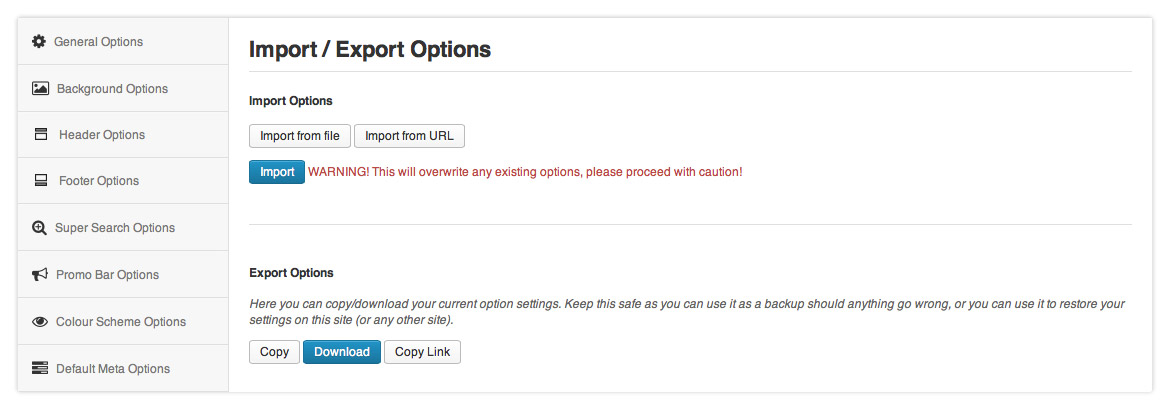1170x409 pixels.
Task: Switch to Background Options section
Action: [x=112, y=89]
